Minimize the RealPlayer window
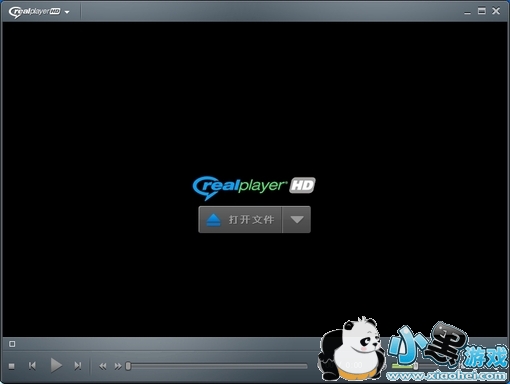The width and height of the screenshot is (510, 384). click(x=467, y=12)
